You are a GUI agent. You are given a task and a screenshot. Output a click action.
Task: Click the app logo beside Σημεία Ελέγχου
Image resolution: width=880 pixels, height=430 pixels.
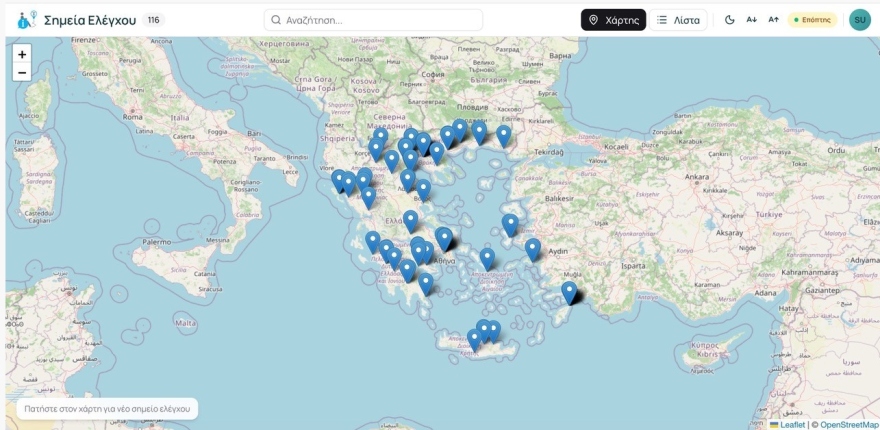[27, 20]
